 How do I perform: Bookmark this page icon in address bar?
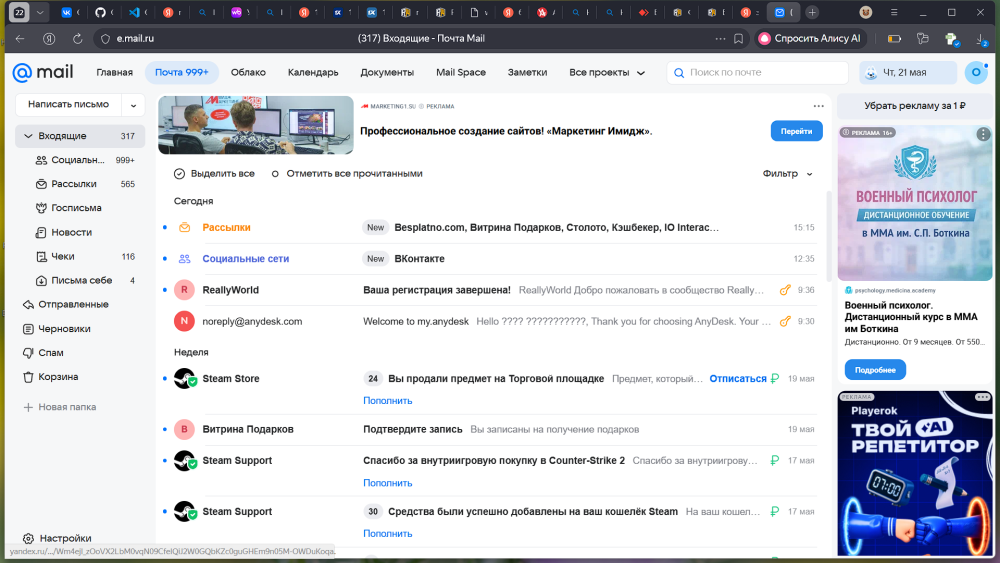pos(739,38)
